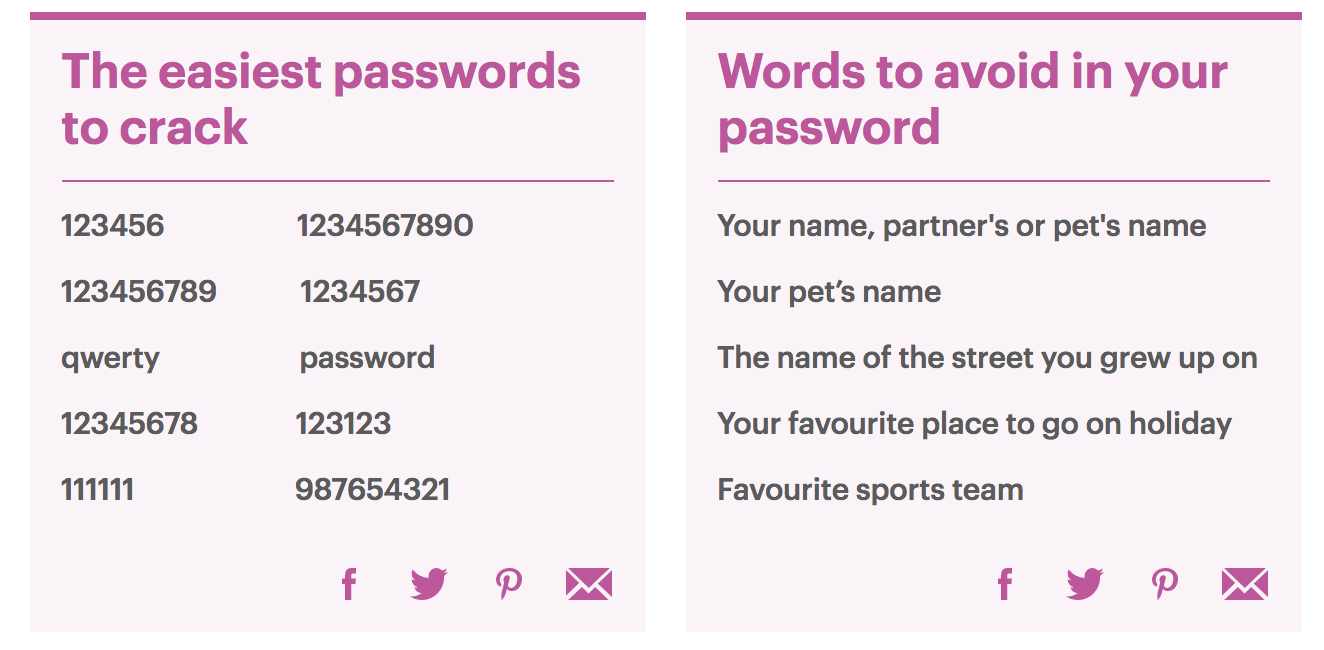This screenshot has width=1324, height=650.
Task: Email the easiest passwords card
Action: [589, 584]
